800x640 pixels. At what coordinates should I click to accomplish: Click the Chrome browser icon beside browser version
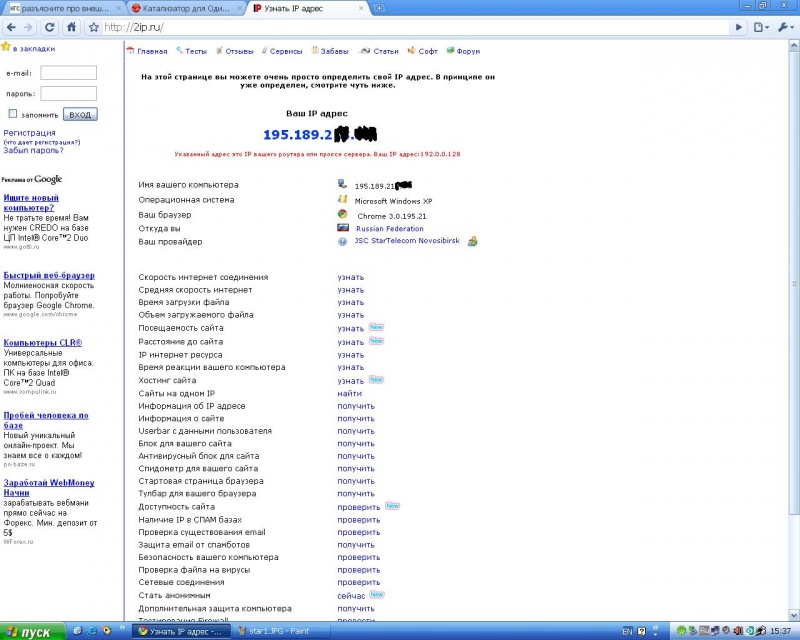[x=342, y=215]
